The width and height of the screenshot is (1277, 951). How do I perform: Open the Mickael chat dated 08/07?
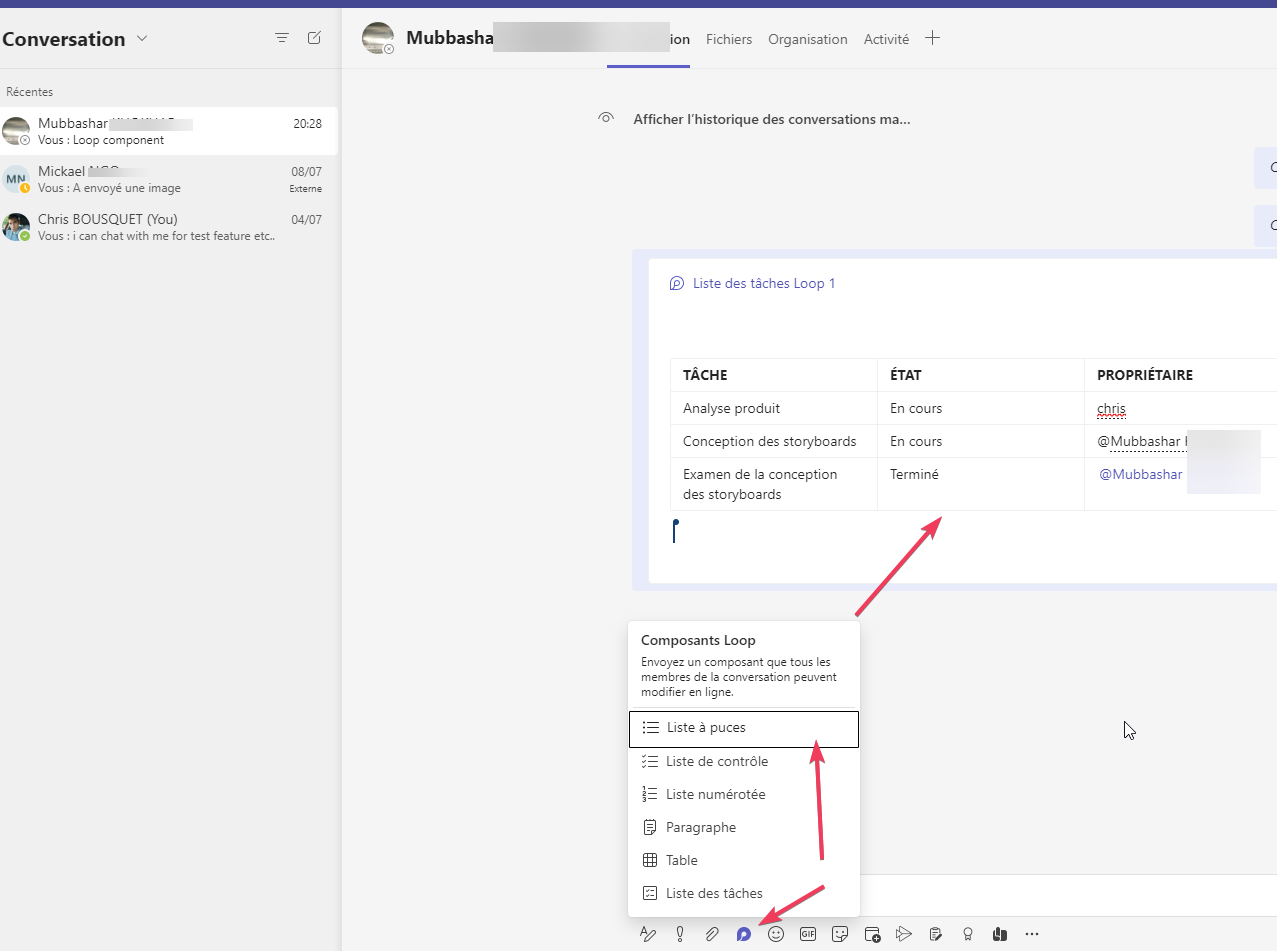point(169,179)
